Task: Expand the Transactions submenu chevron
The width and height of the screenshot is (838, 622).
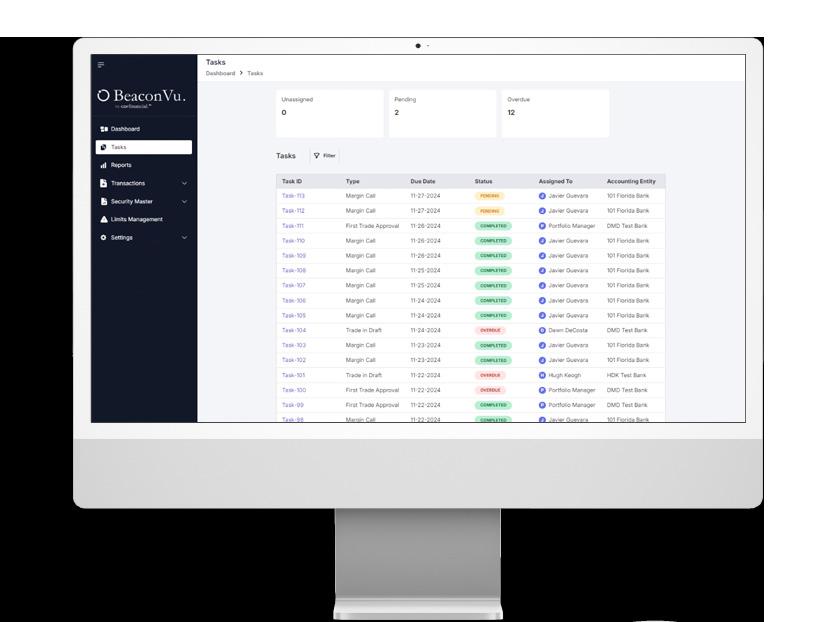Action: [x=184, y=183]
